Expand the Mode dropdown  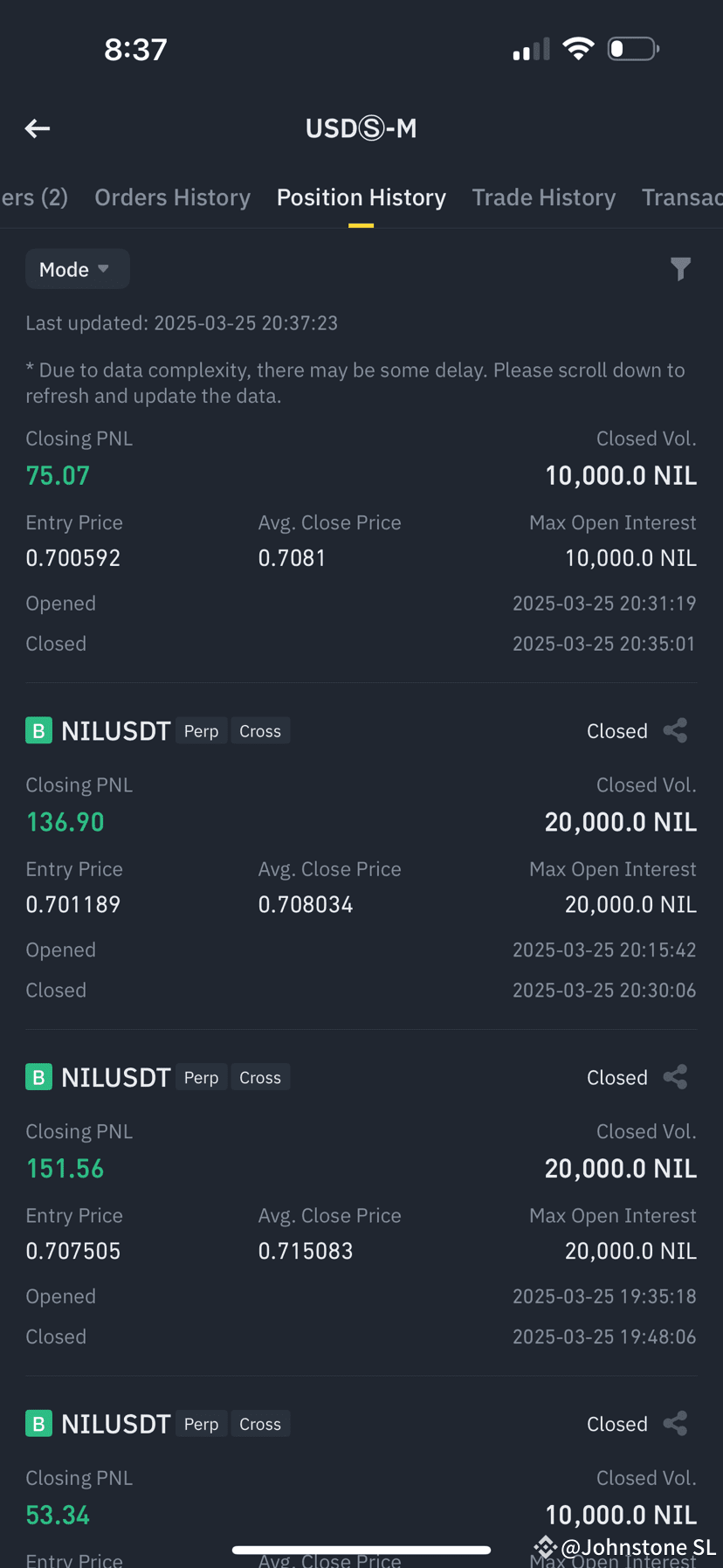77,269
